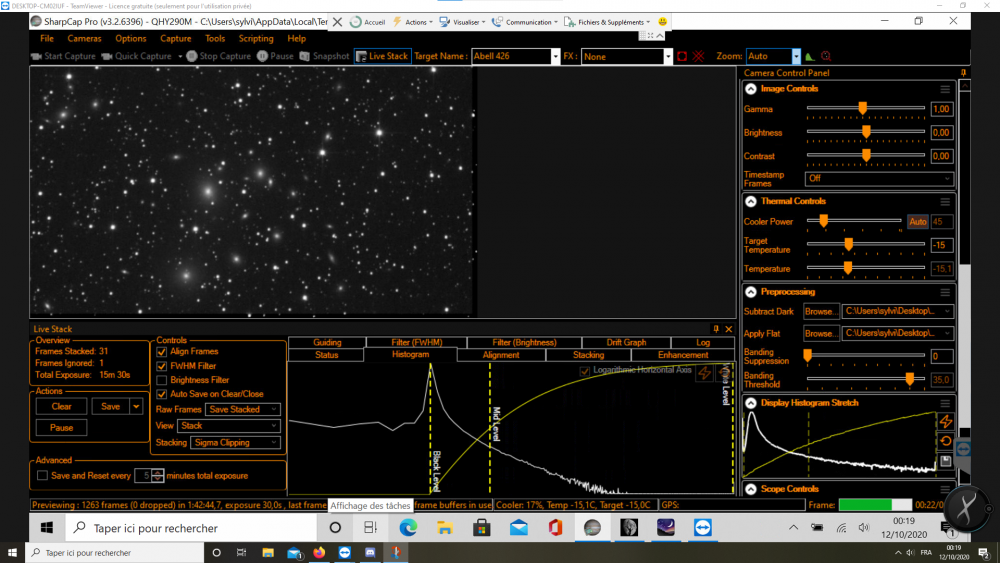Close the Live Stack panel
The width and height of the screenshot is (1000, 563).
[x=728, y=329]
